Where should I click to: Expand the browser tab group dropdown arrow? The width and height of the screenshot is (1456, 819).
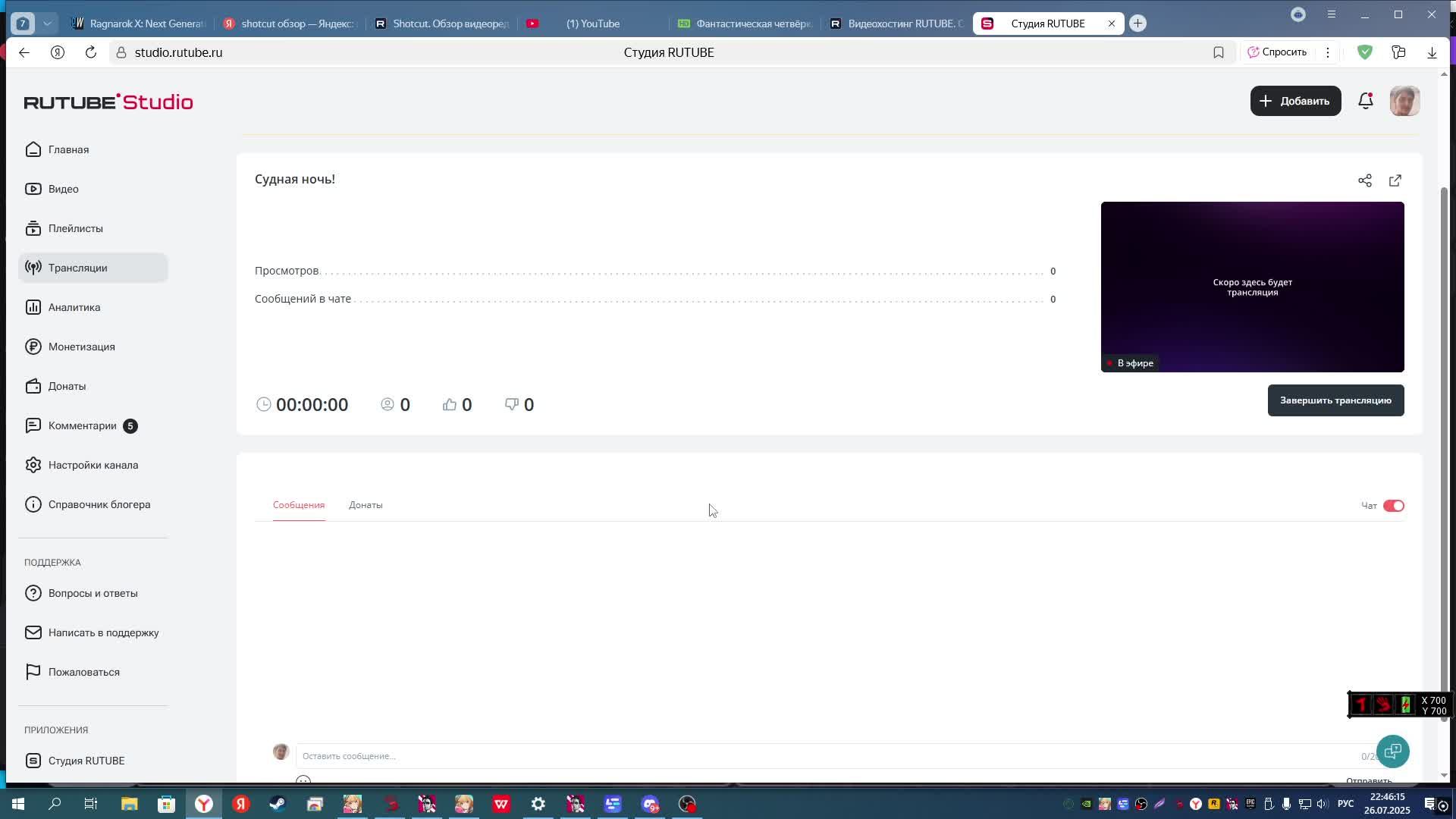(x=47, y=24)
